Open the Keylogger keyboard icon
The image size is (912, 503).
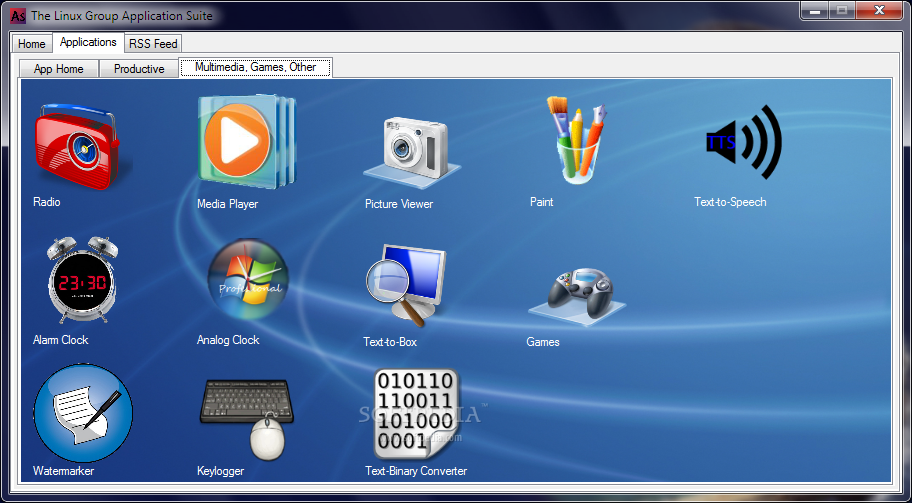247,419
